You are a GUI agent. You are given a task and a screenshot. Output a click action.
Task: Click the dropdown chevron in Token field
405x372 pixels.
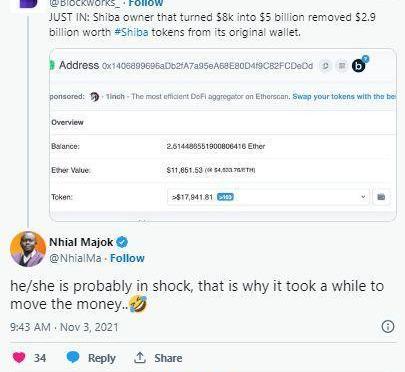point(363,197)
